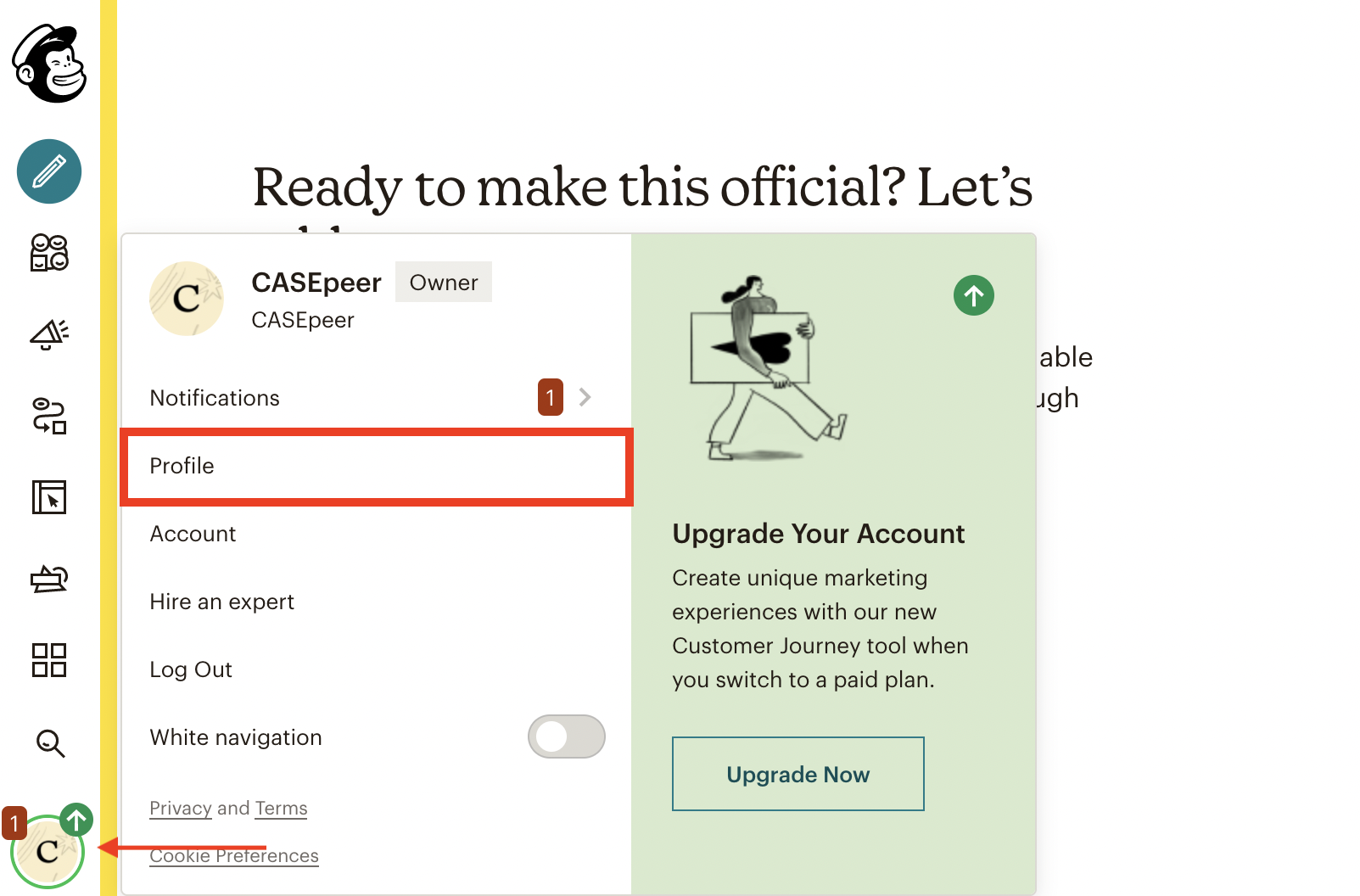
Task: Open the Mailchimp Freddie logo home
Action: [x=49, y=64]
